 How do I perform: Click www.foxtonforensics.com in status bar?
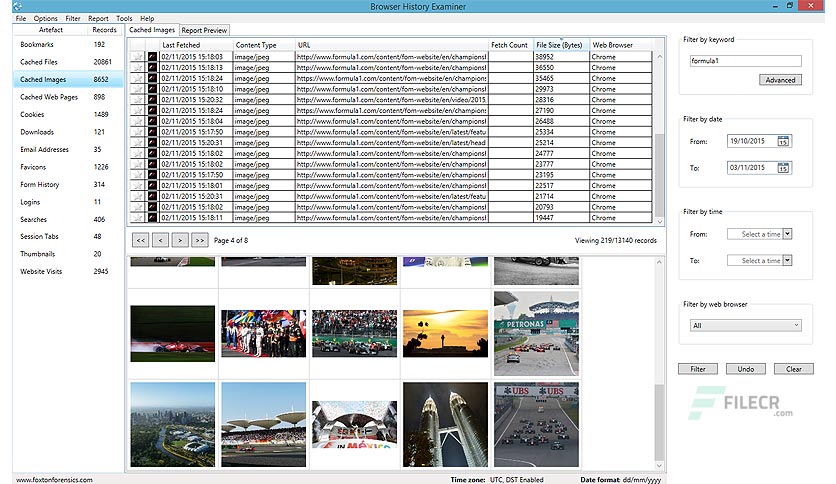(54, 479)
